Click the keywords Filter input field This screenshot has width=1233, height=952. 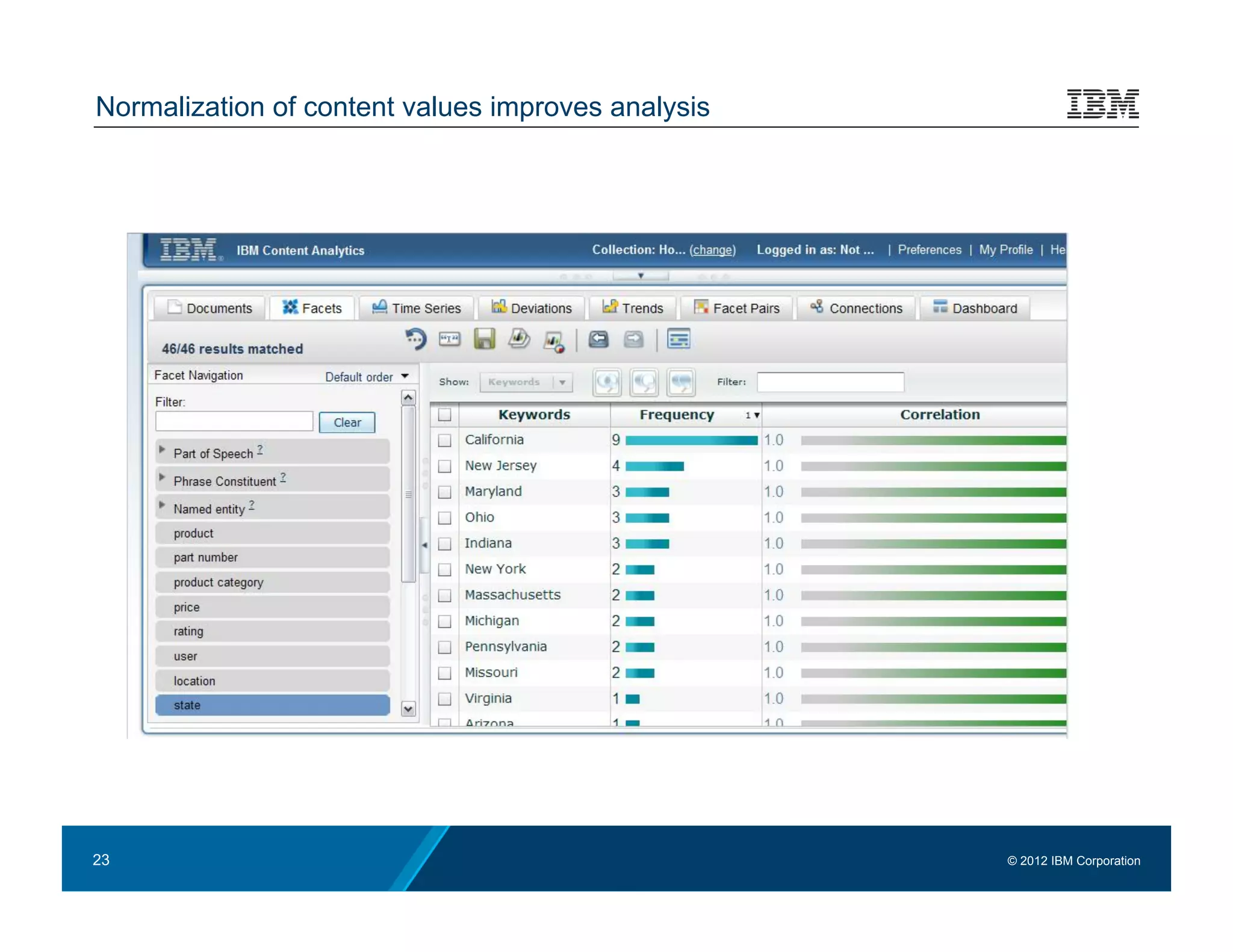pyautogui.click(x=830, y=382)
